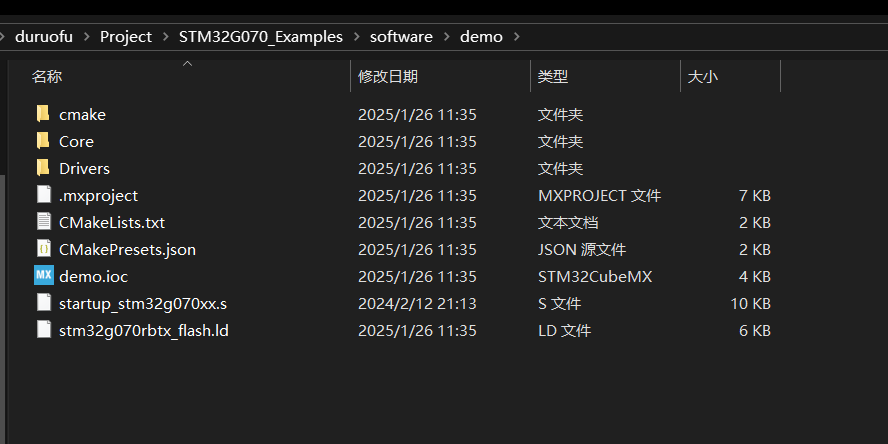Click the 类型 column header
Viewport: 888px width, 444px height.
[553, 76]
